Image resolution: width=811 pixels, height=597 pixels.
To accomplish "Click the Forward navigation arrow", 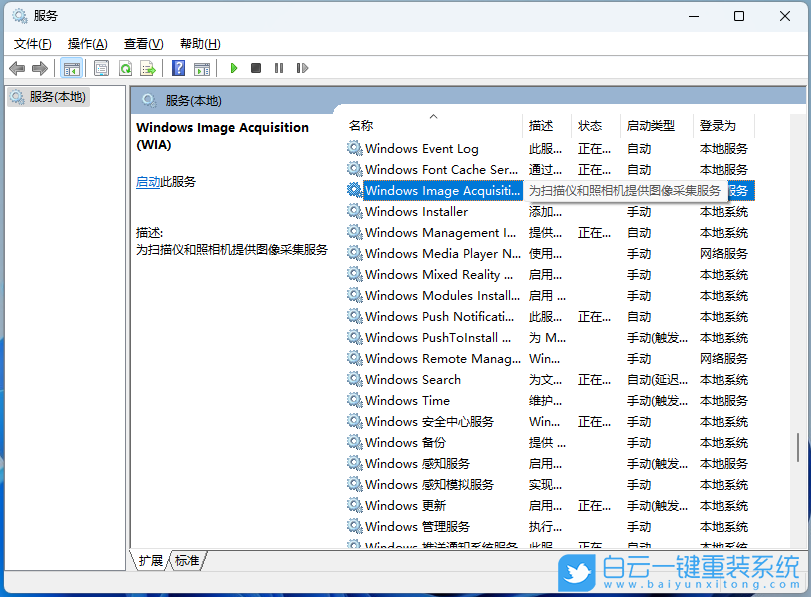I will [x=40, y=68].
